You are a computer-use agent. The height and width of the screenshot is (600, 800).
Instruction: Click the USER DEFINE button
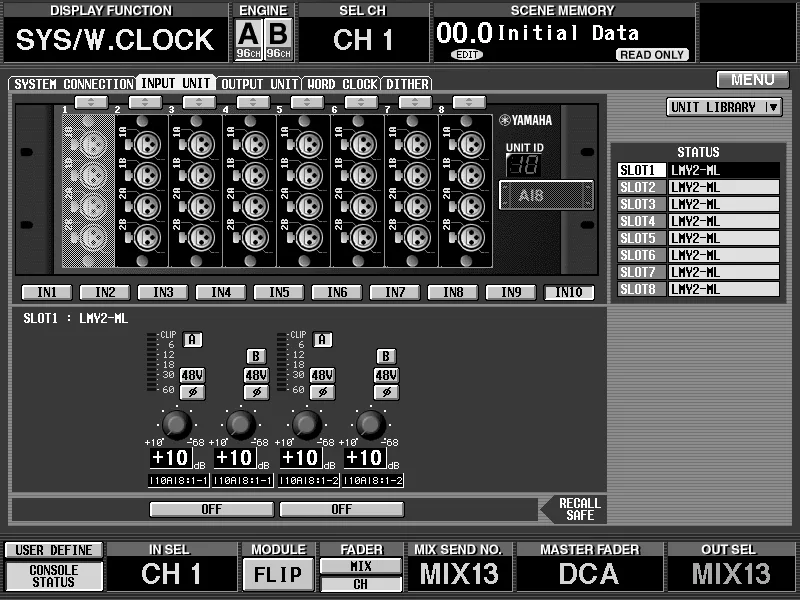(x=54, y=550)
